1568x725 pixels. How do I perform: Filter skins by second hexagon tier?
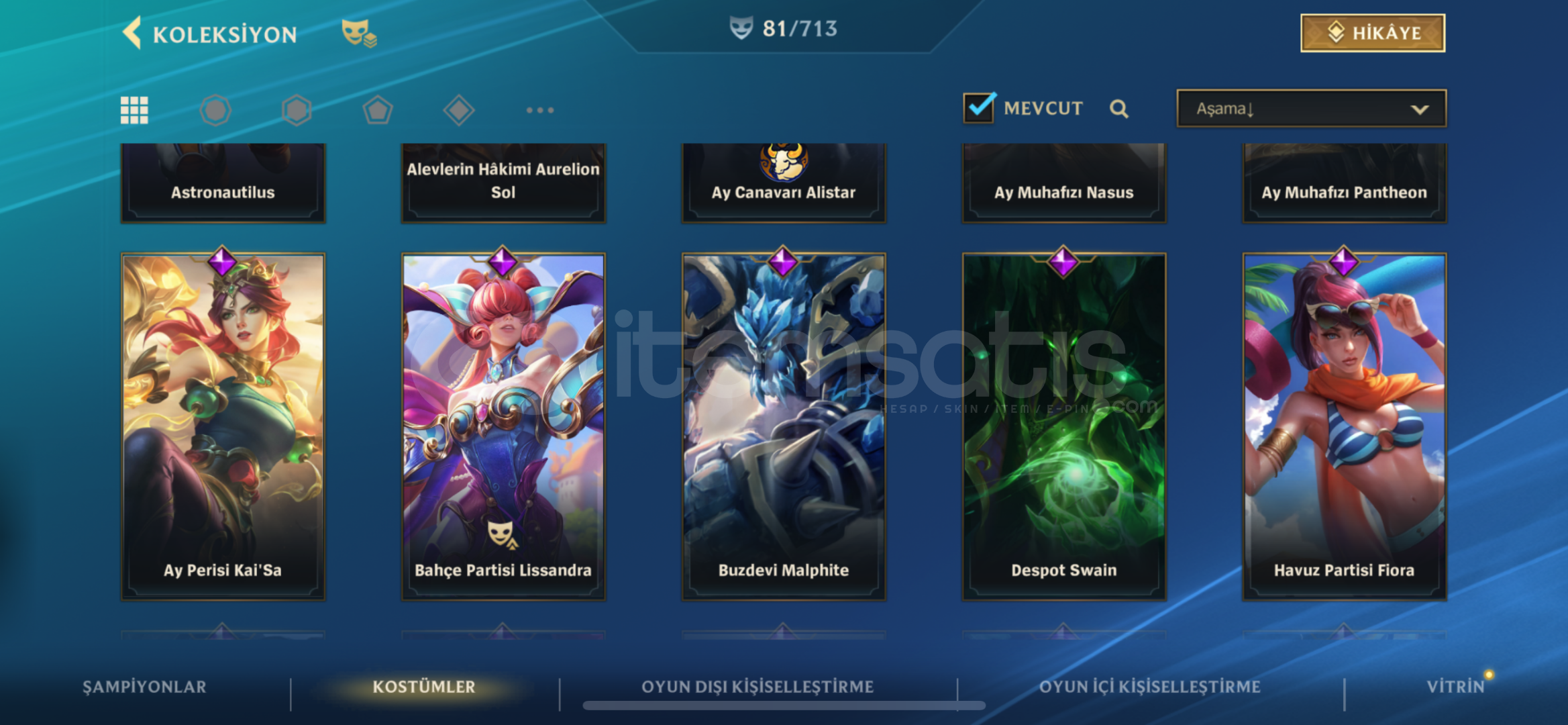point(297,110)
